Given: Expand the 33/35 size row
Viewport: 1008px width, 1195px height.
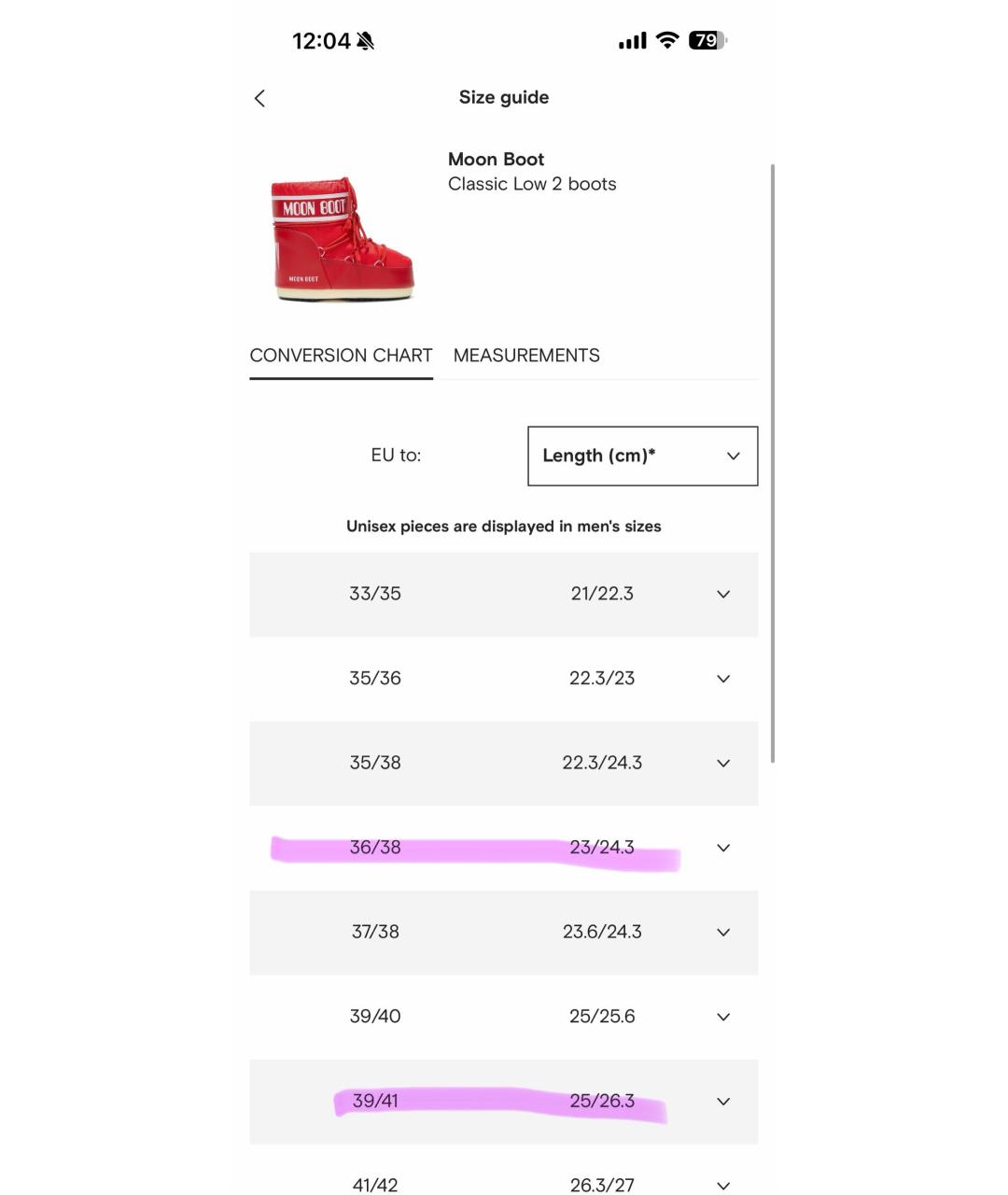Looking at the screenshot, I should (x=723, y=594).
